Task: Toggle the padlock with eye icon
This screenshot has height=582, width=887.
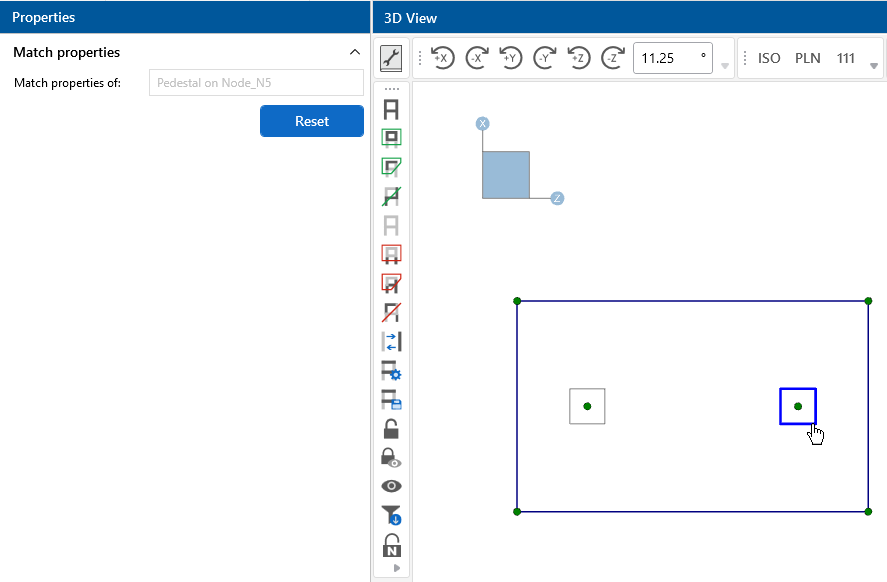Action: coord(391,458)
